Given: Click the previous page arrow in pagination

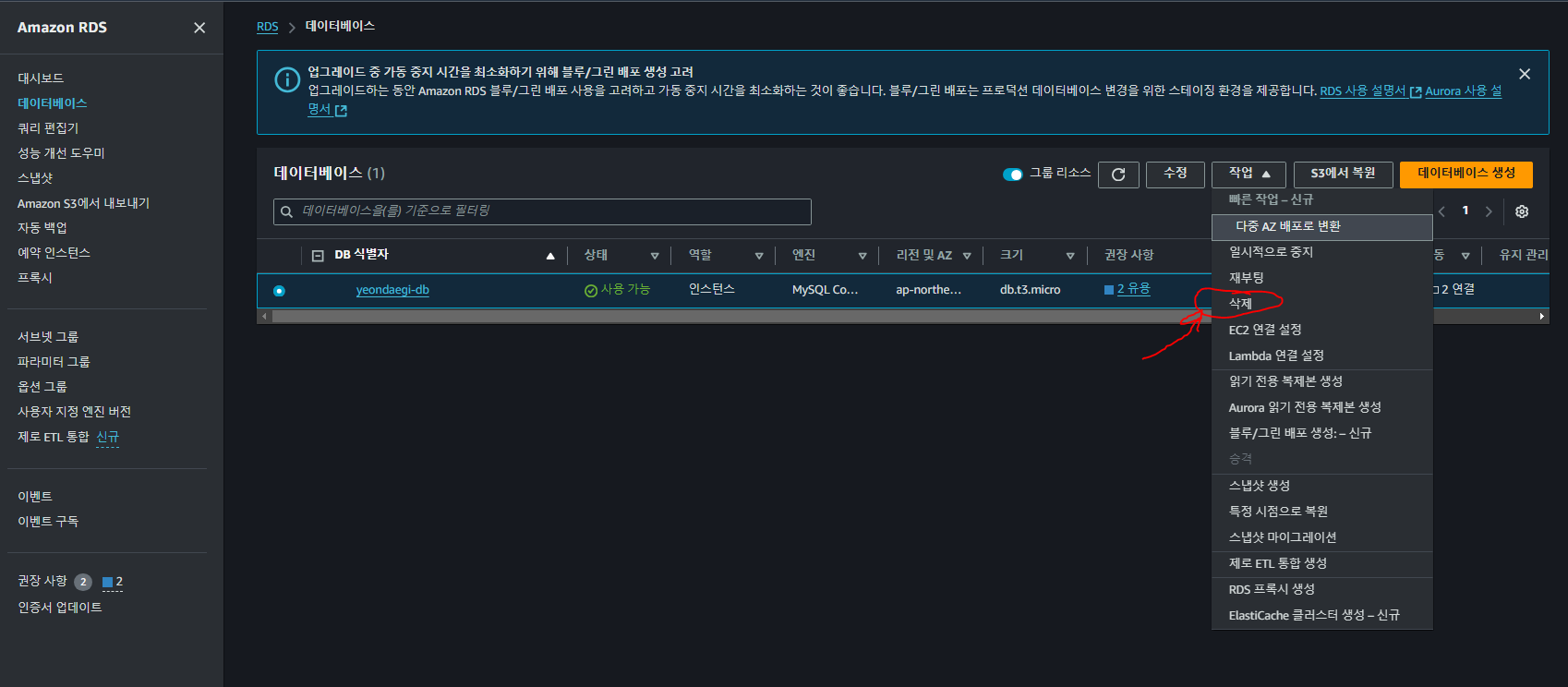Looking at the screenshot, I should pyautogui.click(x=1441, y=211).
